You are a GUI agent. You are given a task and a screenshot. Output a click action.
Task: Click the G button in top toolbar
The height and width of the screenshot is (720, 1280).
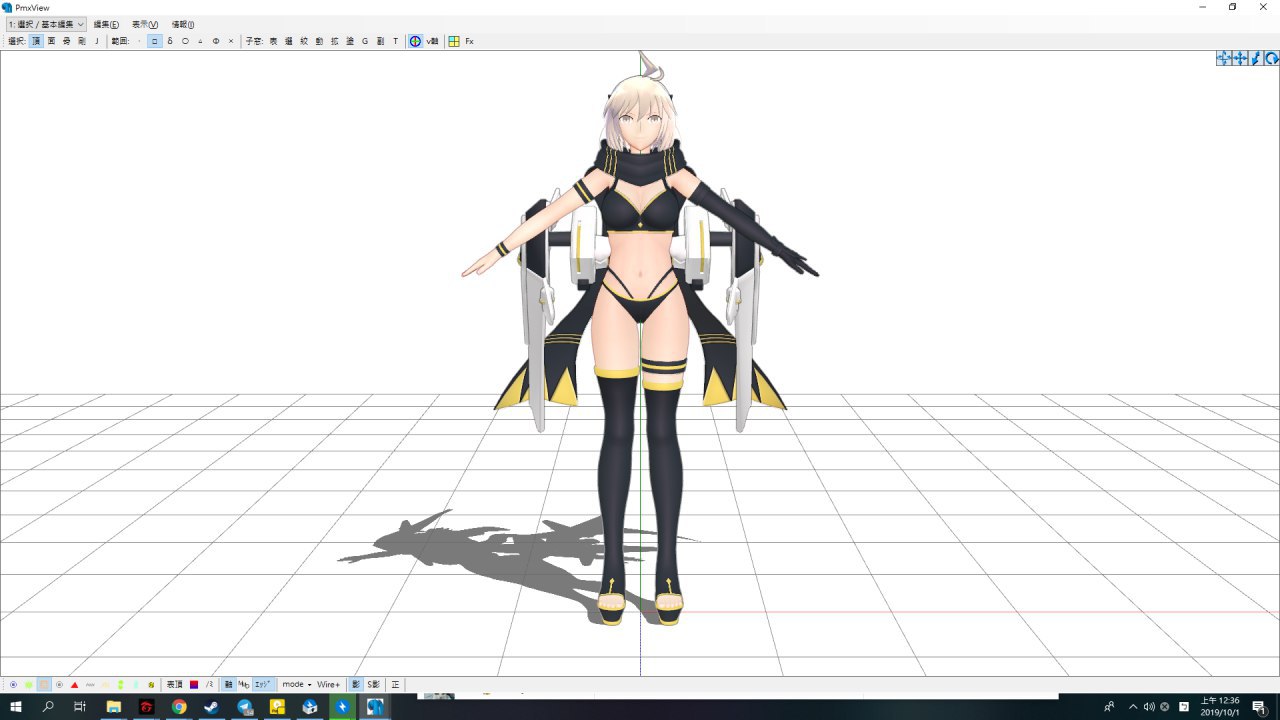(x=365, y=41)
